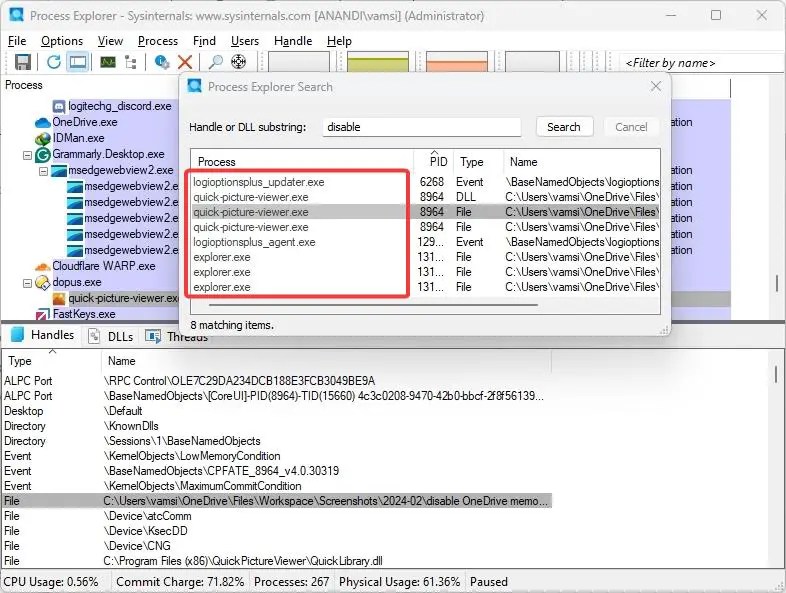Sort search results by Process column
Screen dimensions: 786x593
[302, 161]
